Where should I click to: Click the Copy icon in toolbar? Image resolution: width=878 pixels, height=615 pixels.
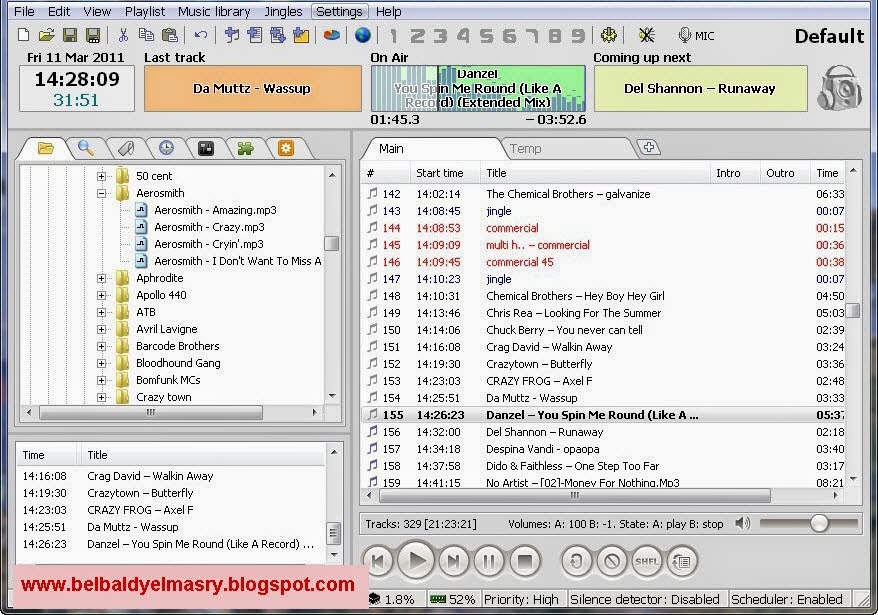[x=146, y=35]
